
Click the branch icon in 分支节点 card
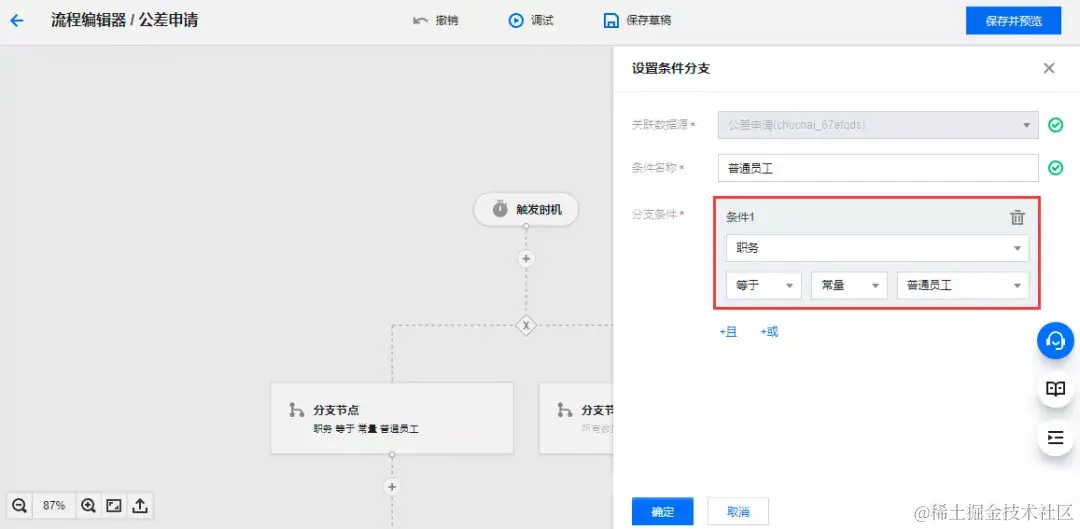pos(296,411)
